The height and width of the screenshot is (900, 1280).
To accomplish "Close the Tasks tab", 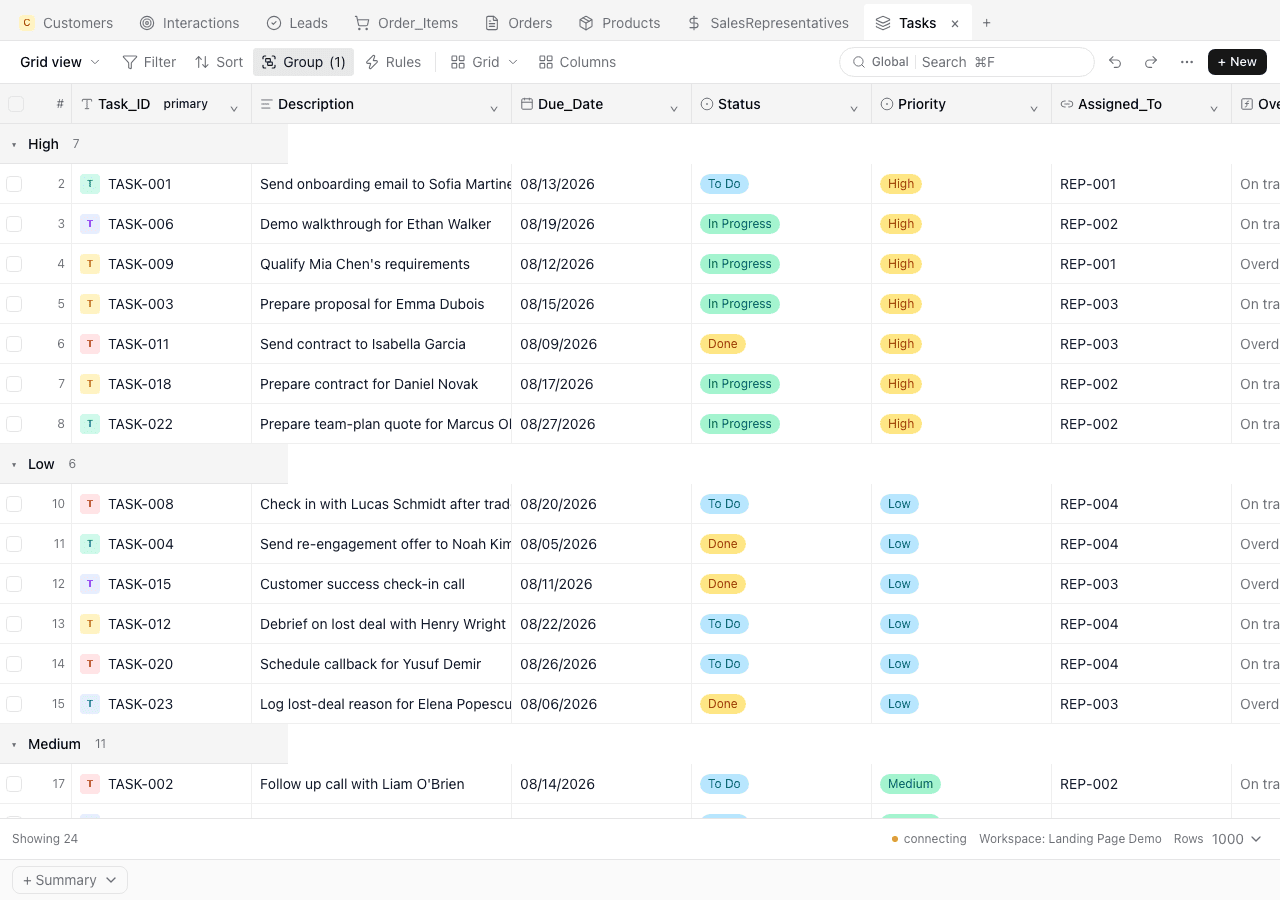I will (955, 23).
